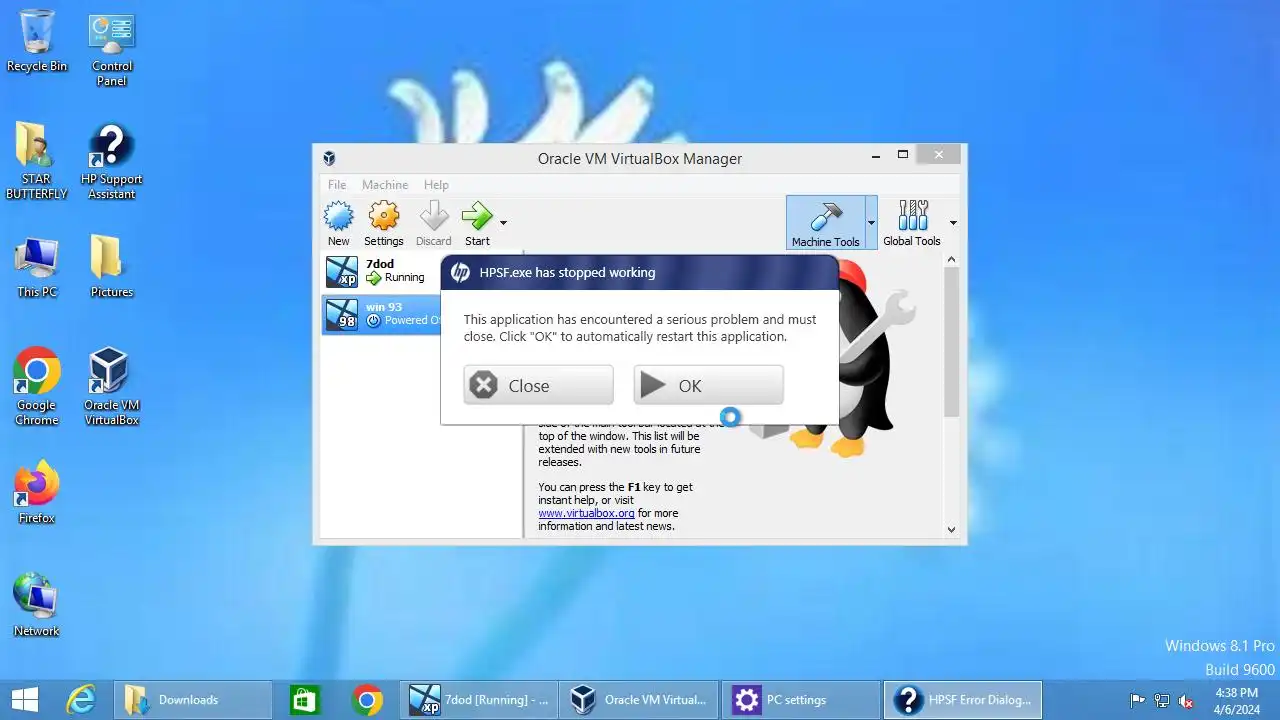Click OK to restart HPSF.exe
Image resolution: width=1280 pixels, height=720 pixels.
(x=708, y=385)
